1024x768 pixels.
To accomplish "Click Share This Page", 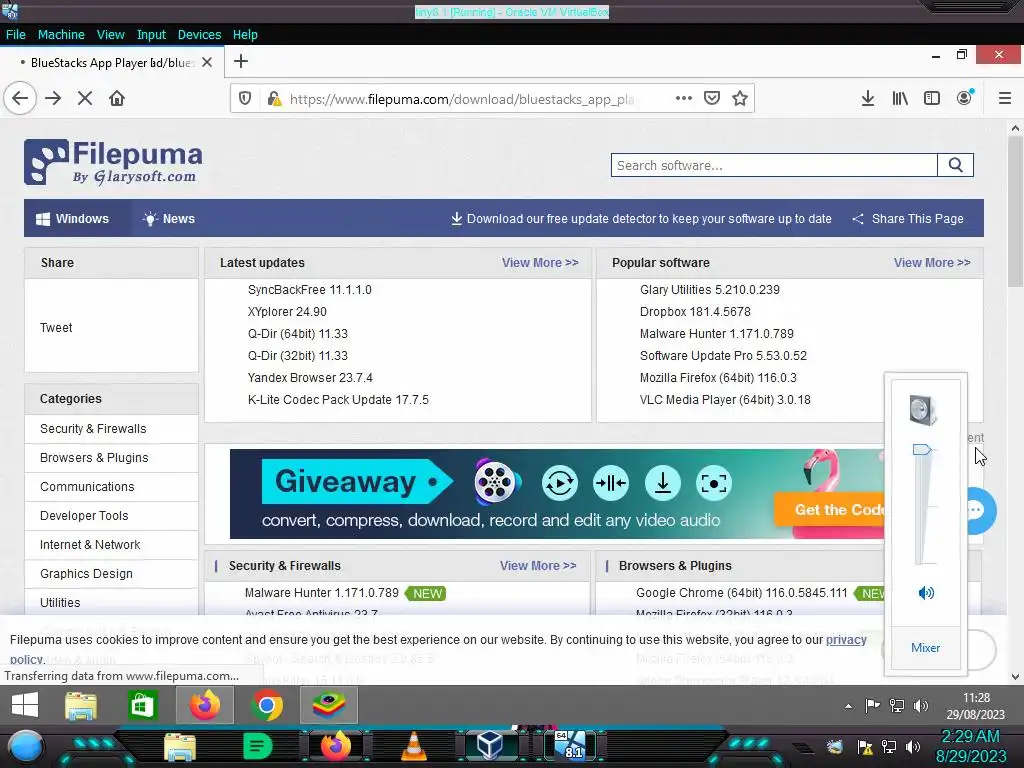I will pos(908,219).
